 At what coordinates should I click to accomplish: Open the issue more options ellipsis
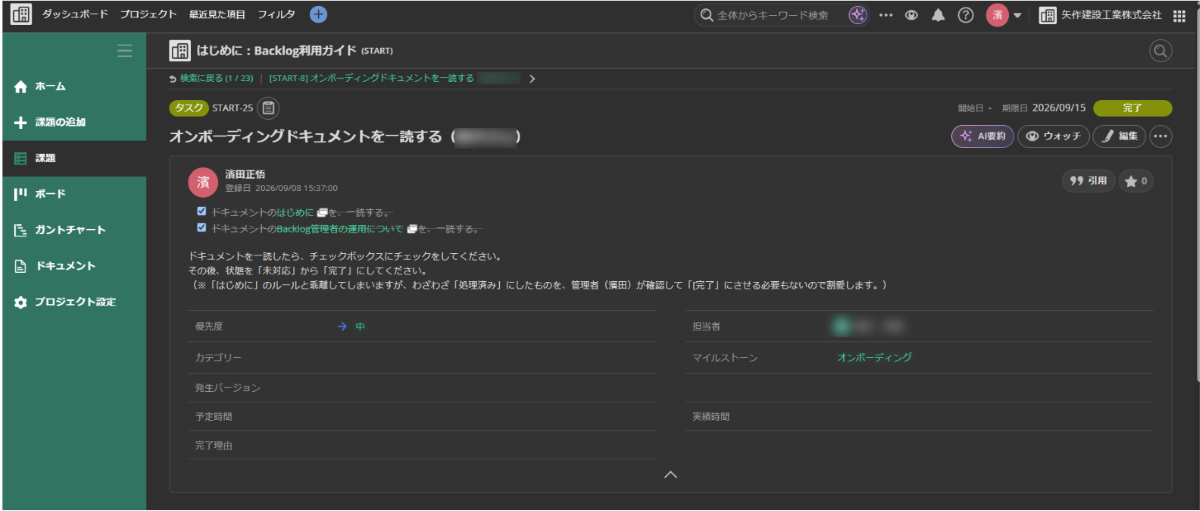click(1160, 136)
